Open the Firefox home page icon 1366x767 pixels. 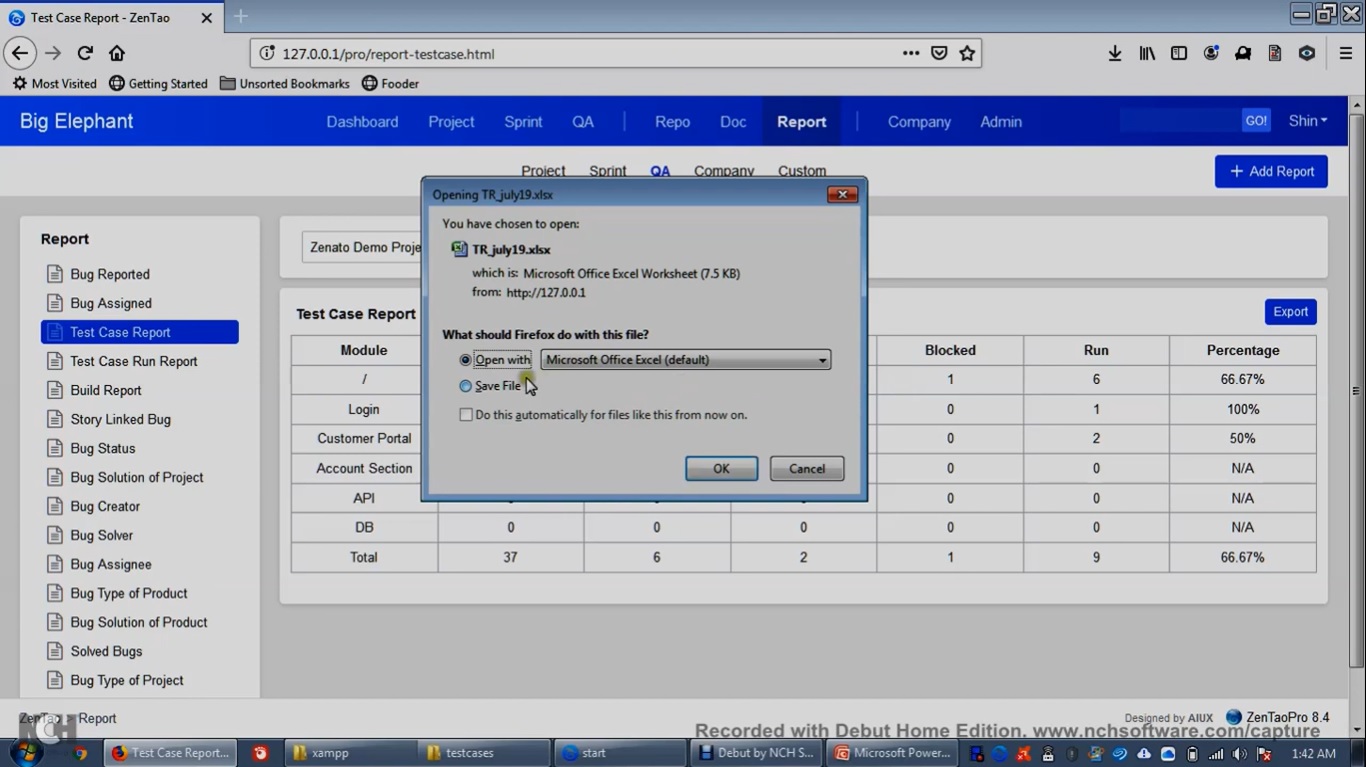click(x=117, y=53)
